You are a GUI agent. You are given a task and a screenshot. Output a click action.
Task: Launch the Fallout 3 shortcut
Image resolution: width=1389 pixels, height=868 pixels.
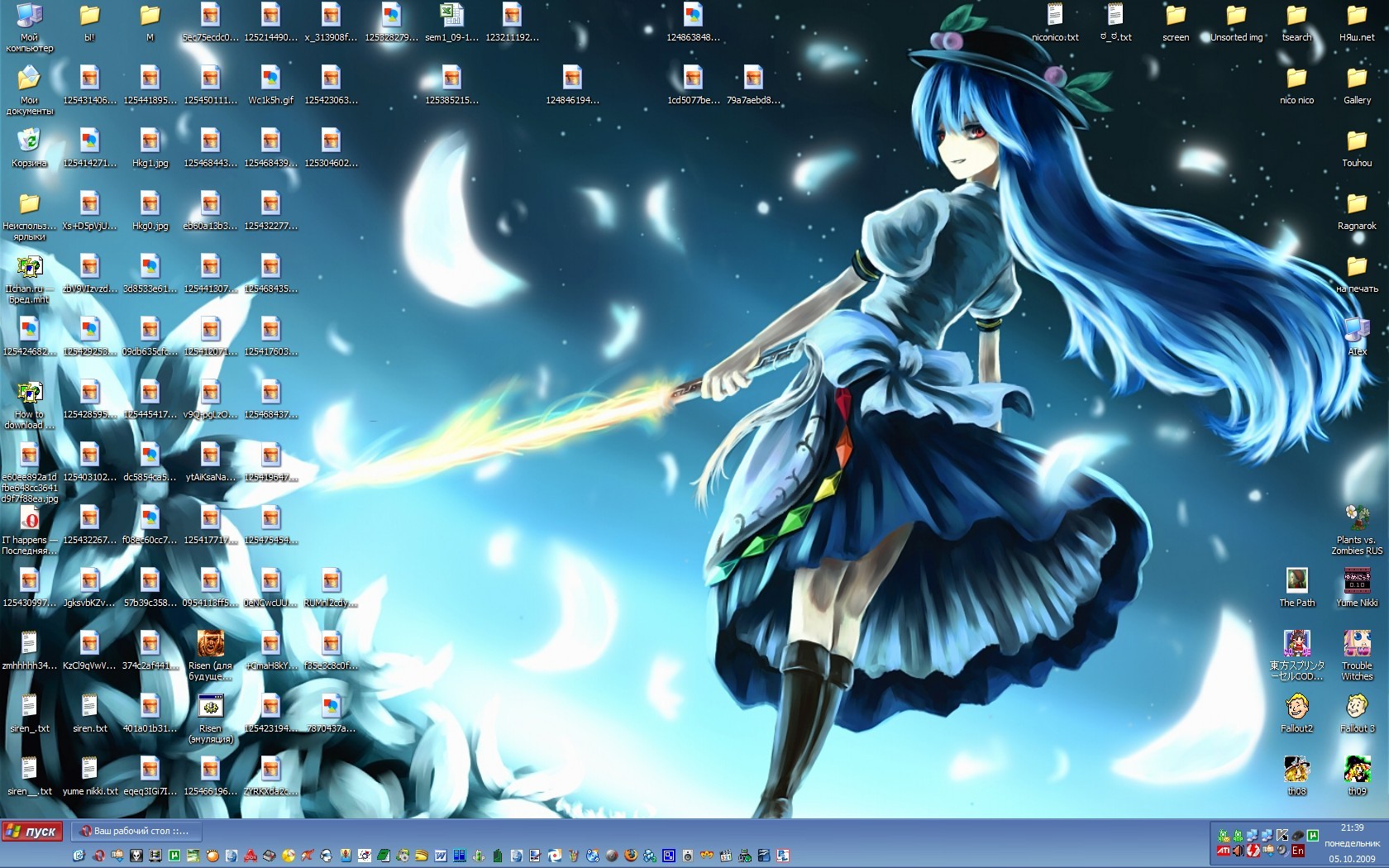1357,713
